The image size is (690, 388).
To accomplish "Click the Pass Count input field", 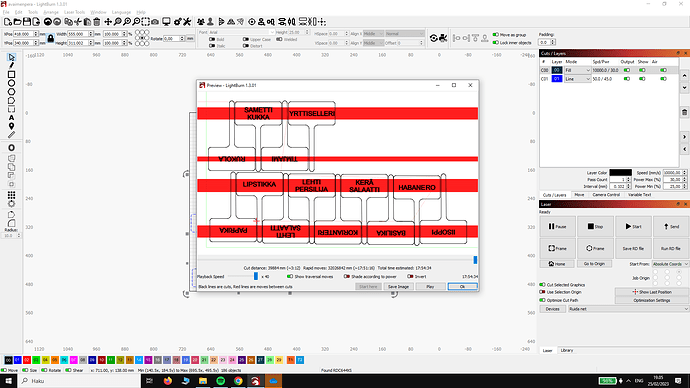I will [617, 179].
